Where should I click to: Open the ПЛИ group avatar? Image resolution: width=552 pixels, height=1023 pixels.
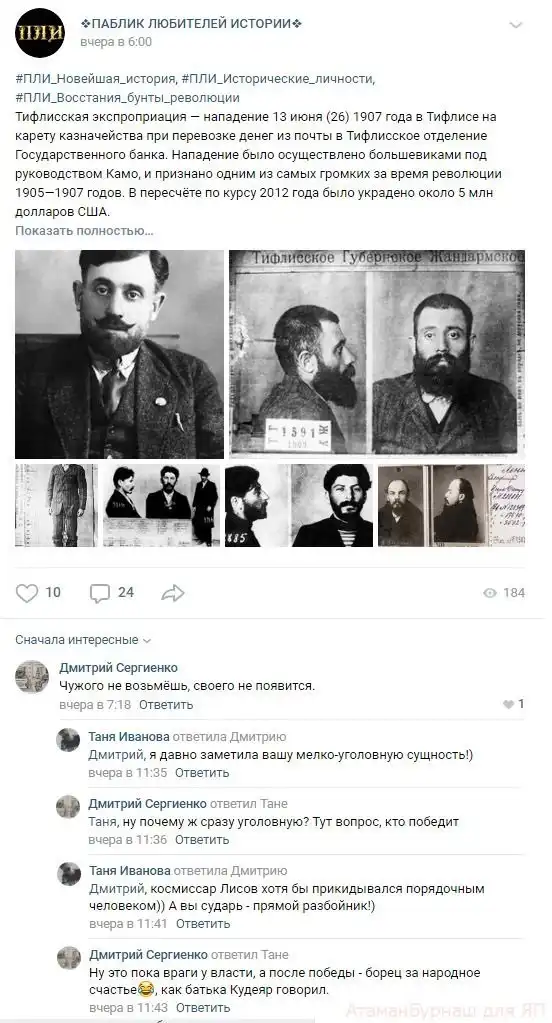pos(40,33)
